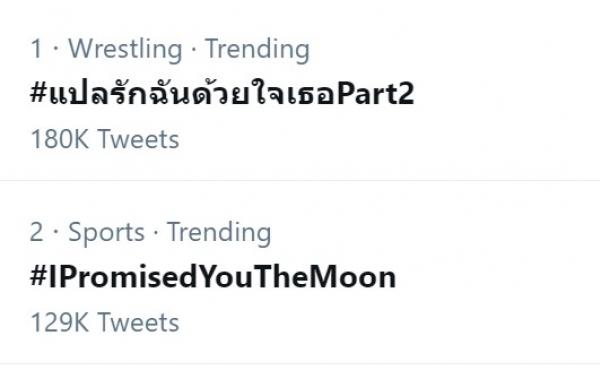Open the #แปลรักฉันด้วยใจเธอPart2 trending hashtag
Image resolution: width=600 pixels, height=369 pixels.
222,92
